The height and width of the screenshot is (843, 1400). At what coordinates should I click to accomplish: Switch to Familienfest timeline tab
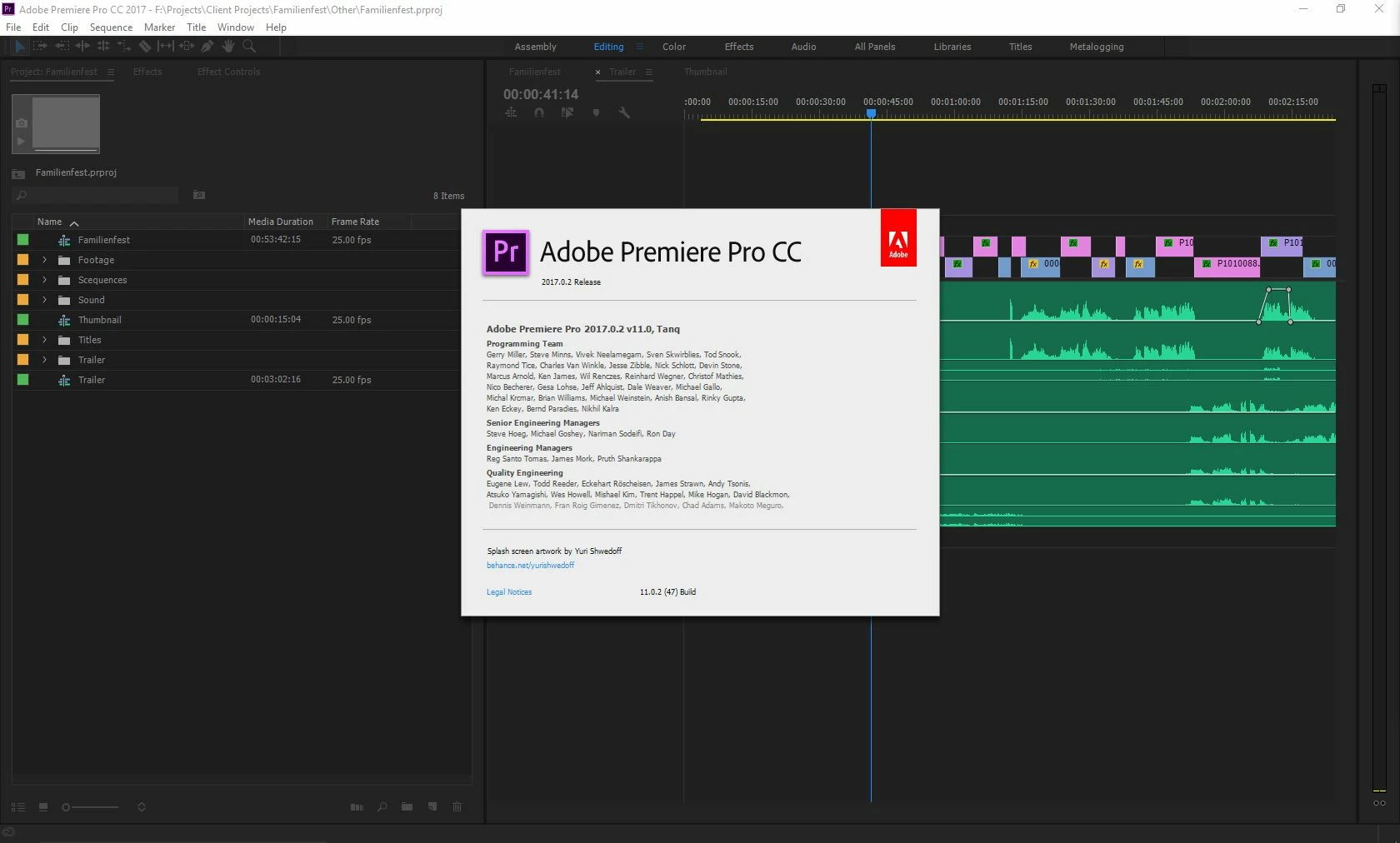point(534,72)
